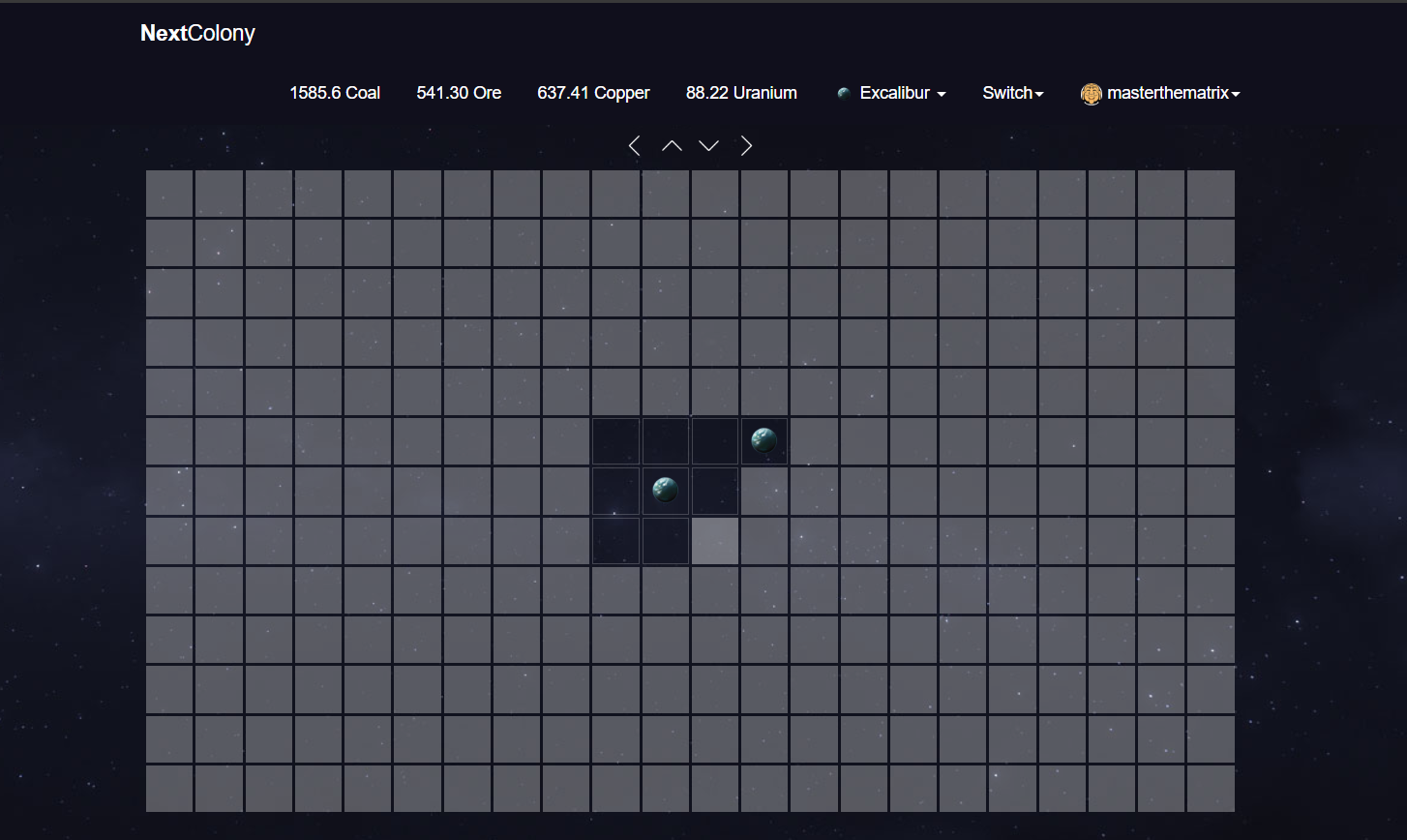The image size is (1407, 840).
Task: Pan the galaxy map down with arrow
Action: click(709, 146)
